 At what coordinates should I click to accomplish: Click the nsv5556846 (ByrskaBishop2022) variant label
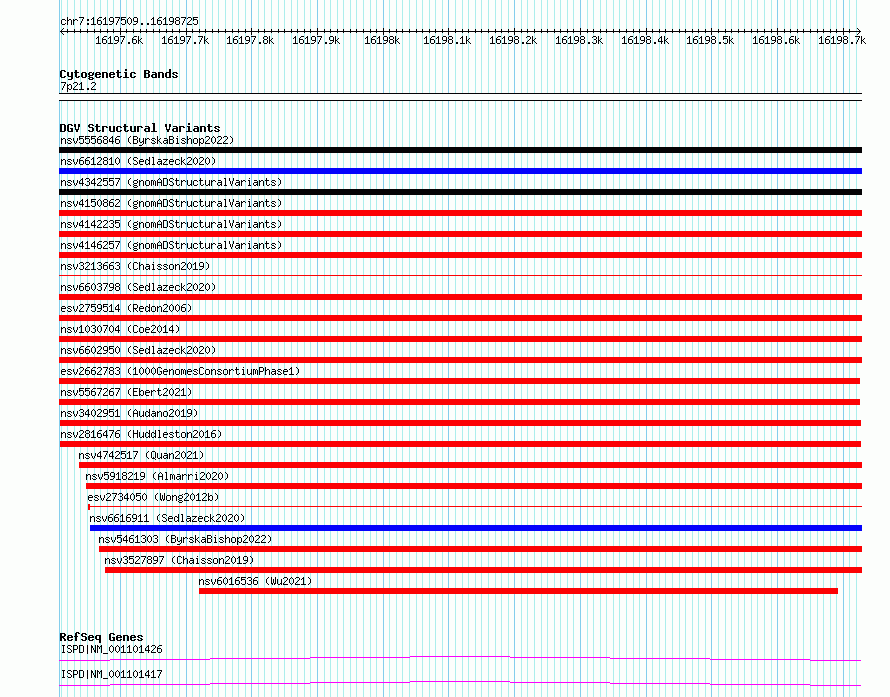147,140
